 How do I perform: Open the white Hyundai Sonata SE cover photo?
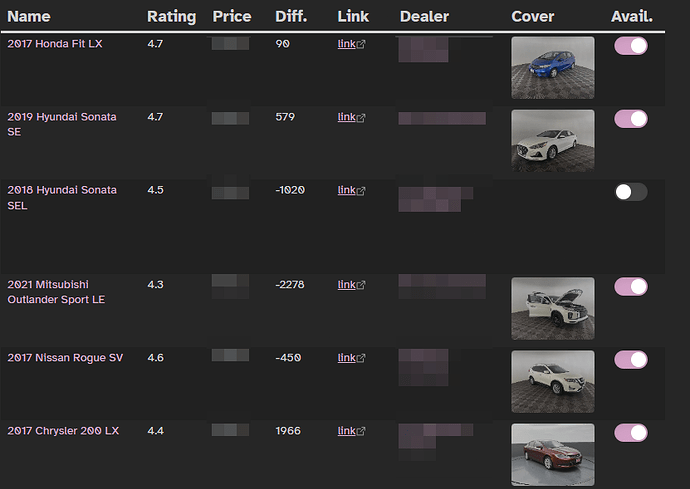coord(553,141)
